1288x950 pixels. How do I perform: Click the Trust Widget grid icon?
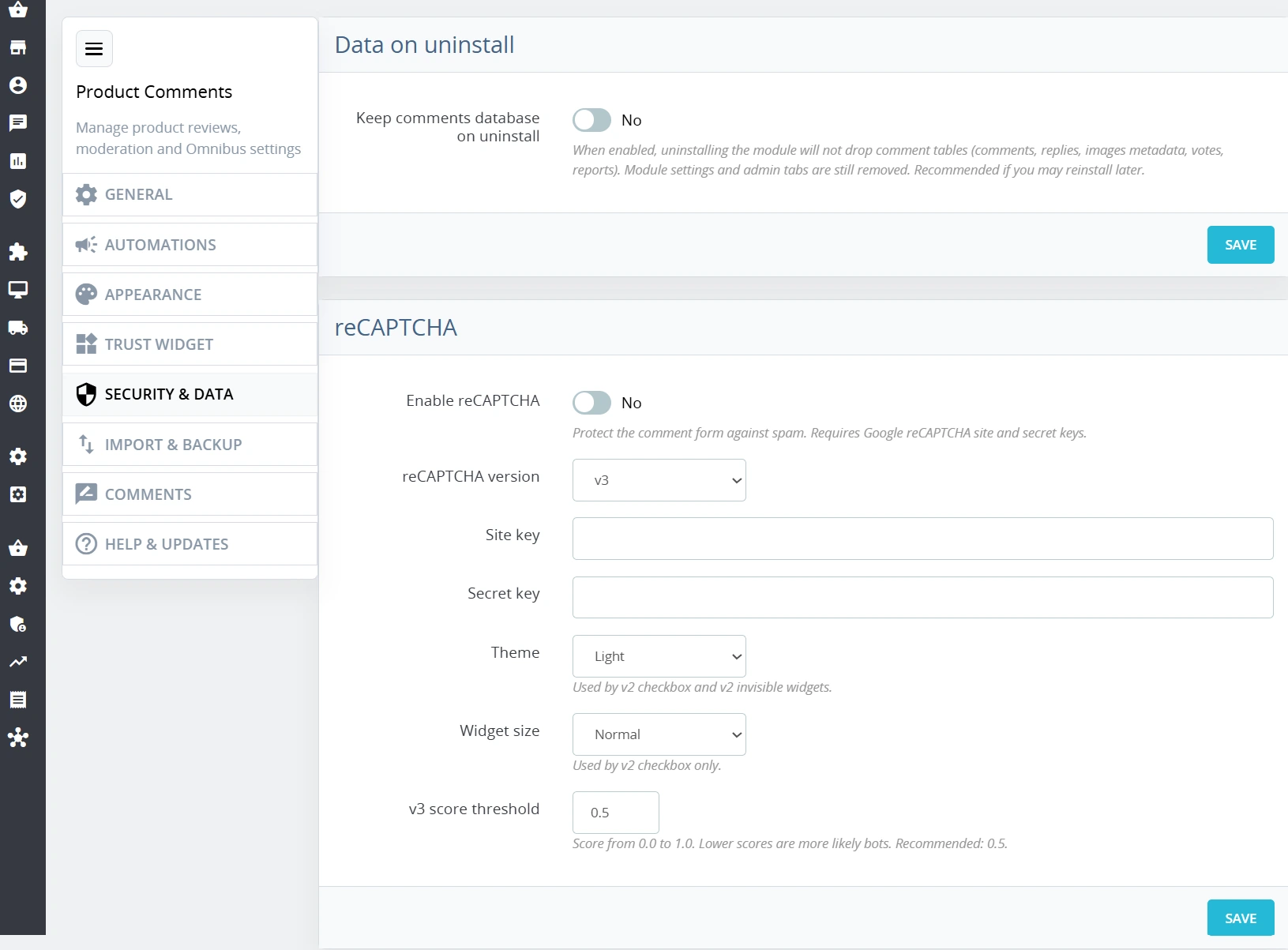pos(86,344)
